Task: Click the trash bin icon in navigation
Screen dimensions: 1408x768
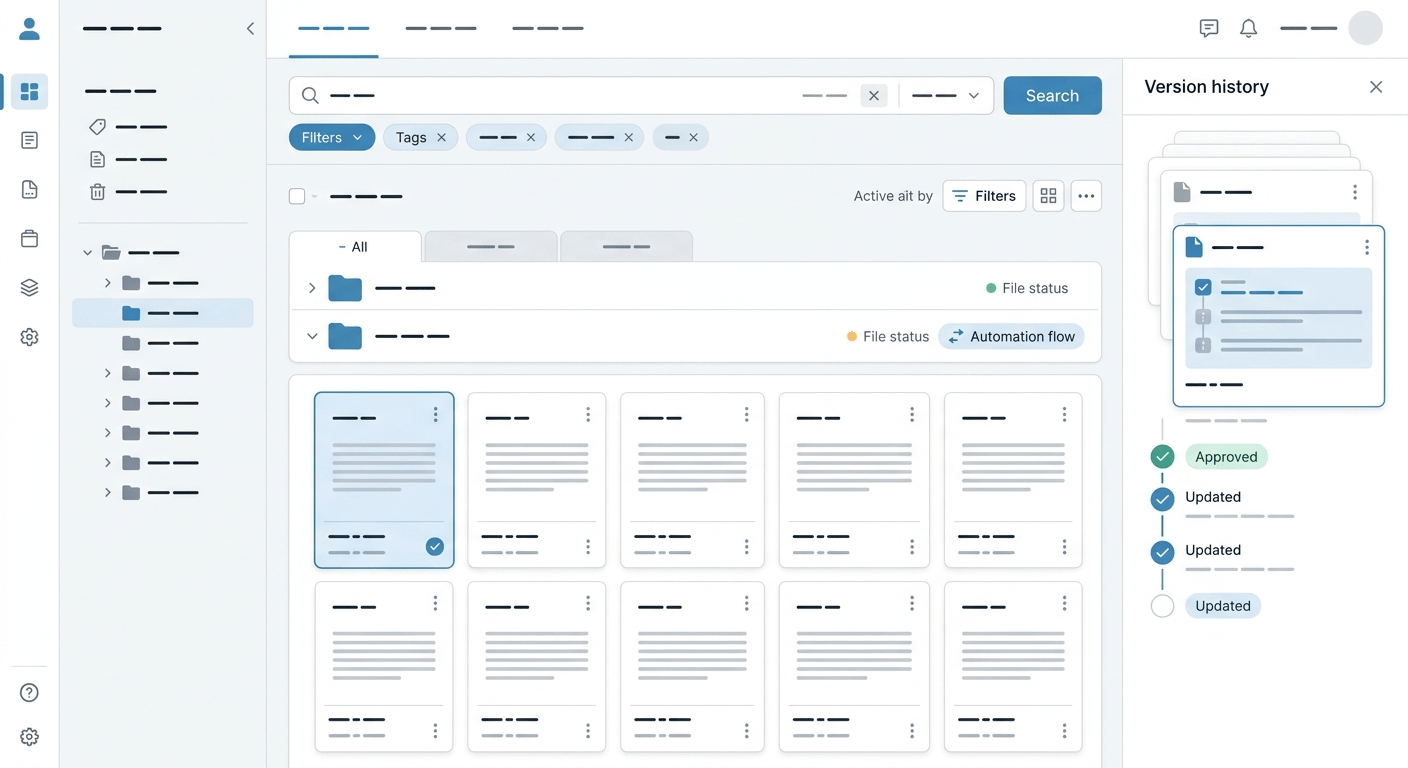Action: [x=97, y=192]
